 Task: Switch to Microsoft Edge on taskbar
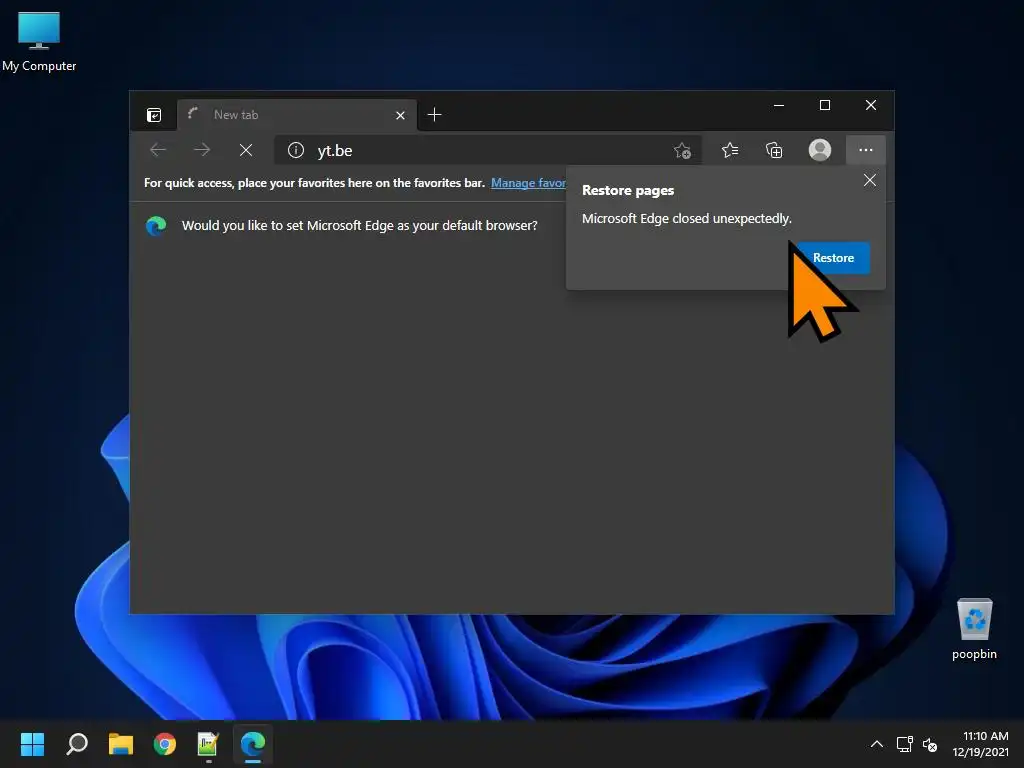click(253, 744)
